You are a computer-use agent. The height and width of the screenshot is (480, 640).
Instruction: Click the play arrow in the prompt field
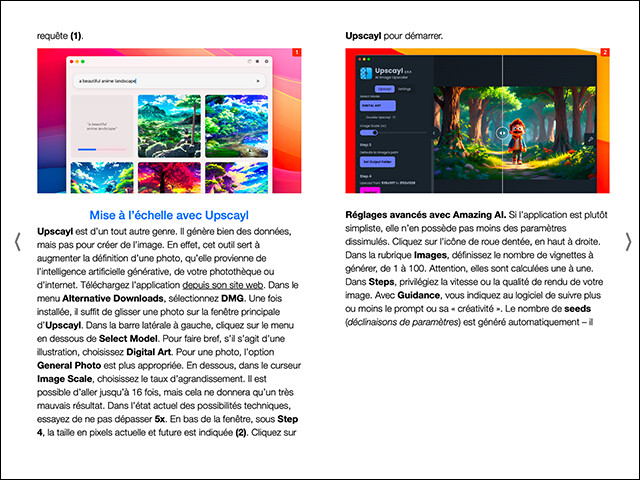coord(258,81)
